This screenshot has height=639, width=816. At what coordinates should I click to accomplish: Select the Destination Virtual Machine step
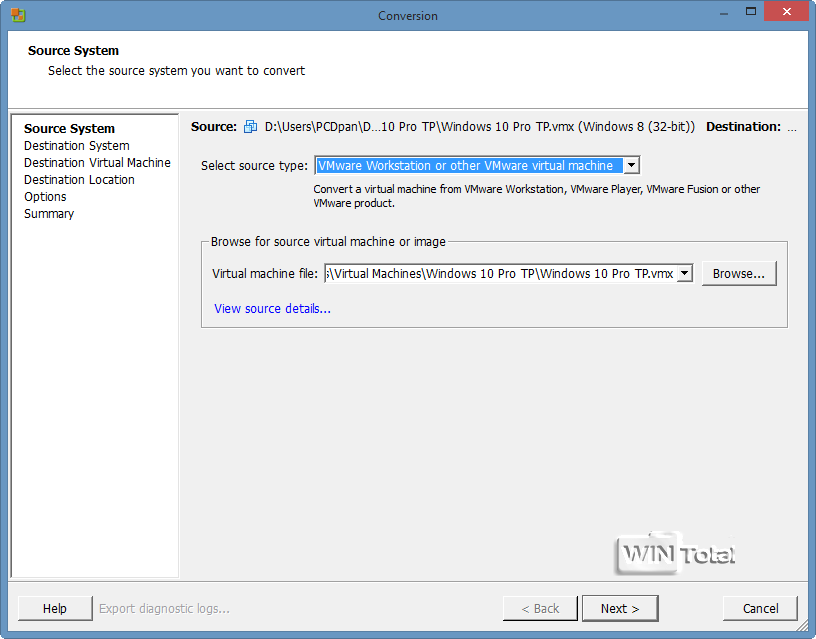(x=97, y=163)
